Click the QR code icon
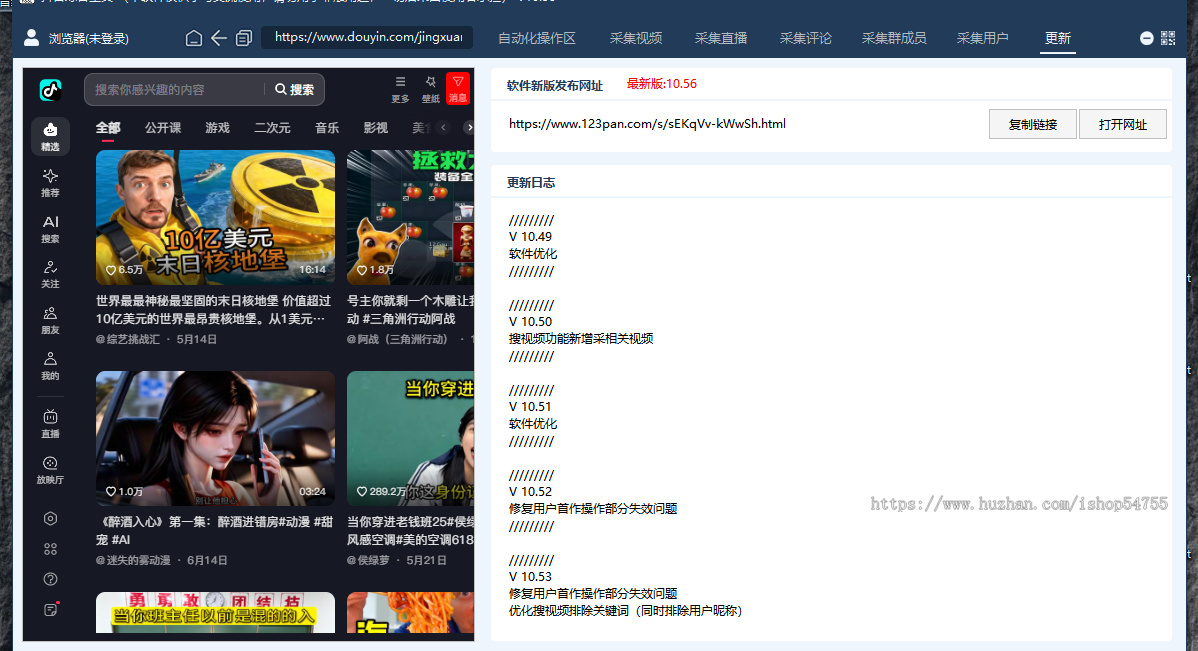1198x651 pixels. pos(1167,38)
